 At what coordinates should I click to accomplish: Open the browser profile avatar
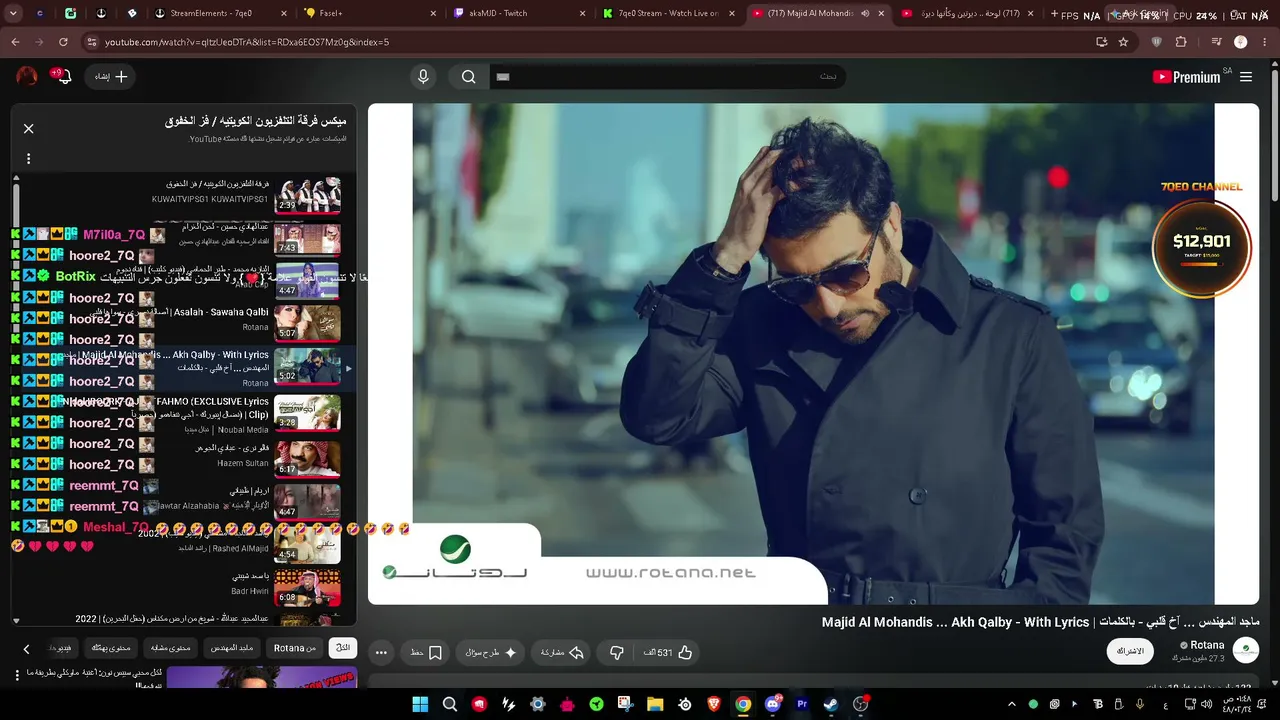1240,42
